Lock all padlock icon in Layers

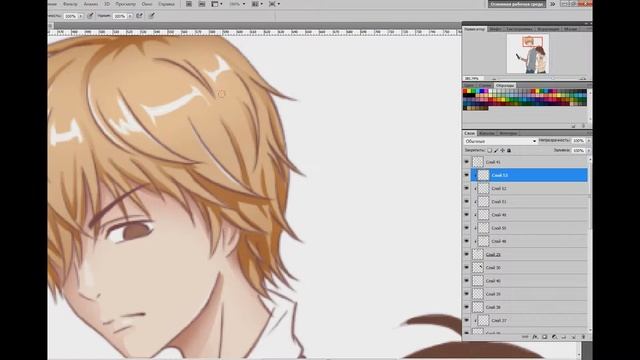509,151
